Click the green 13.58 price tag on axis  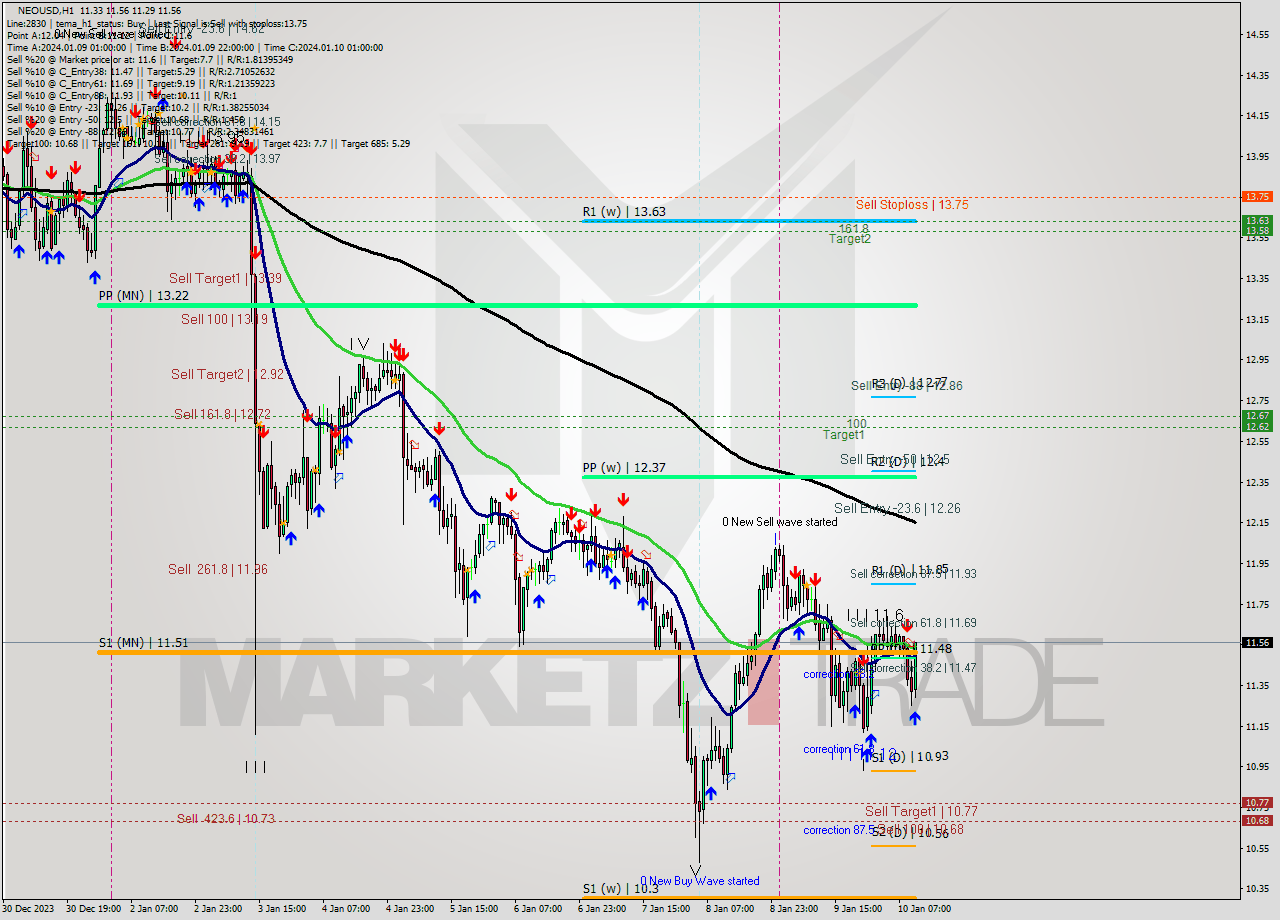point(1256,231)
